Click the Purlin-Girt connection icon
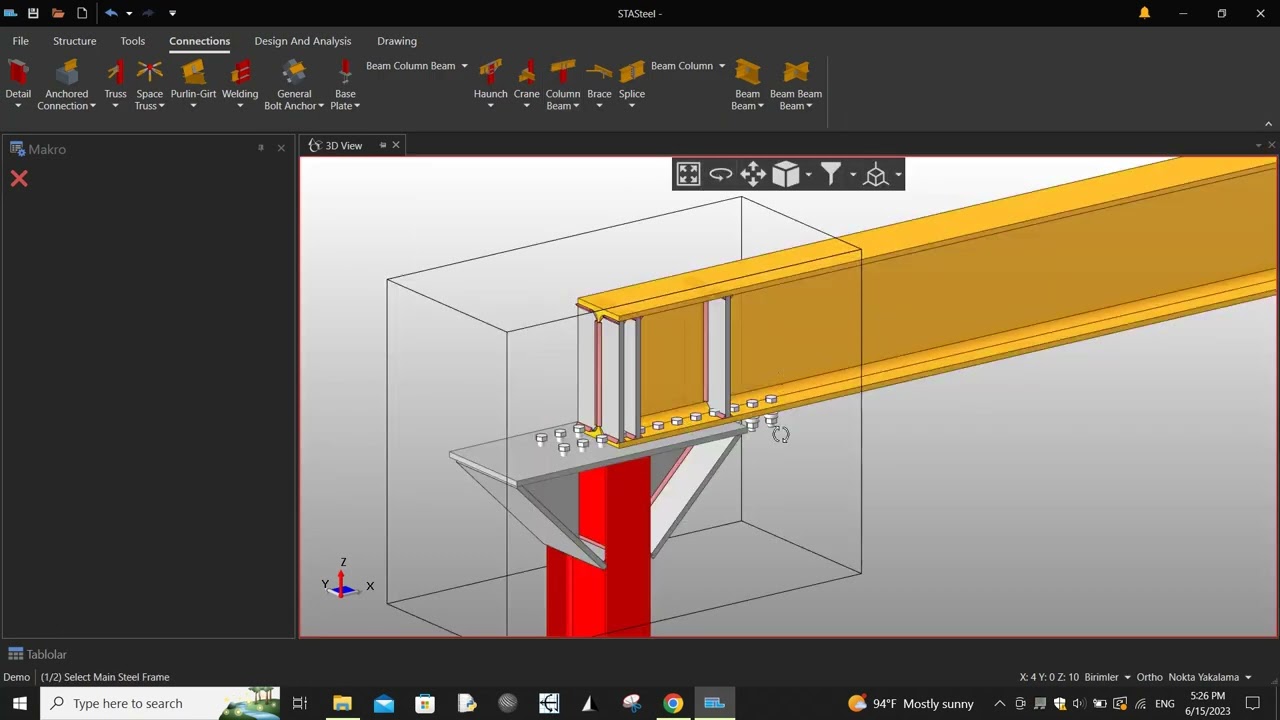The image size is (1280, 720). 194,72
